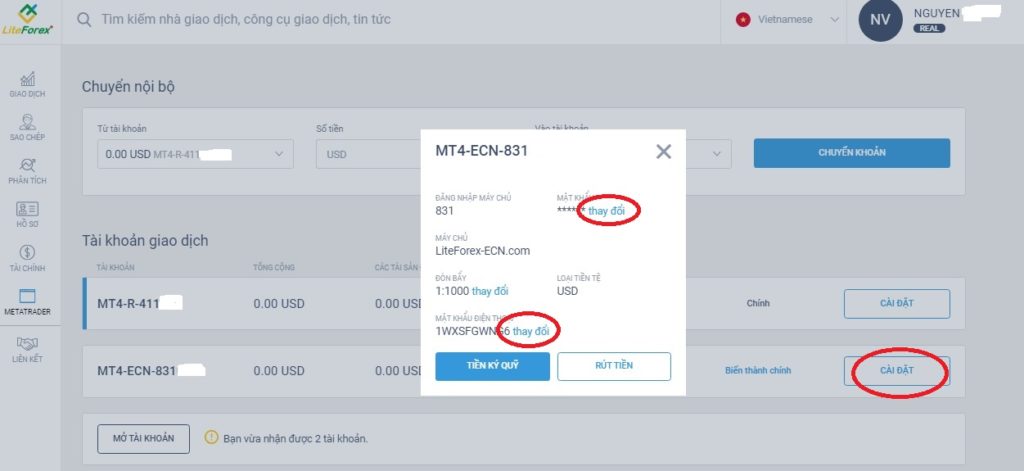1024x471 pixels.
Task: Open the Giao Dịch trading icon in sidebar
Action: [x=27, y=79]
